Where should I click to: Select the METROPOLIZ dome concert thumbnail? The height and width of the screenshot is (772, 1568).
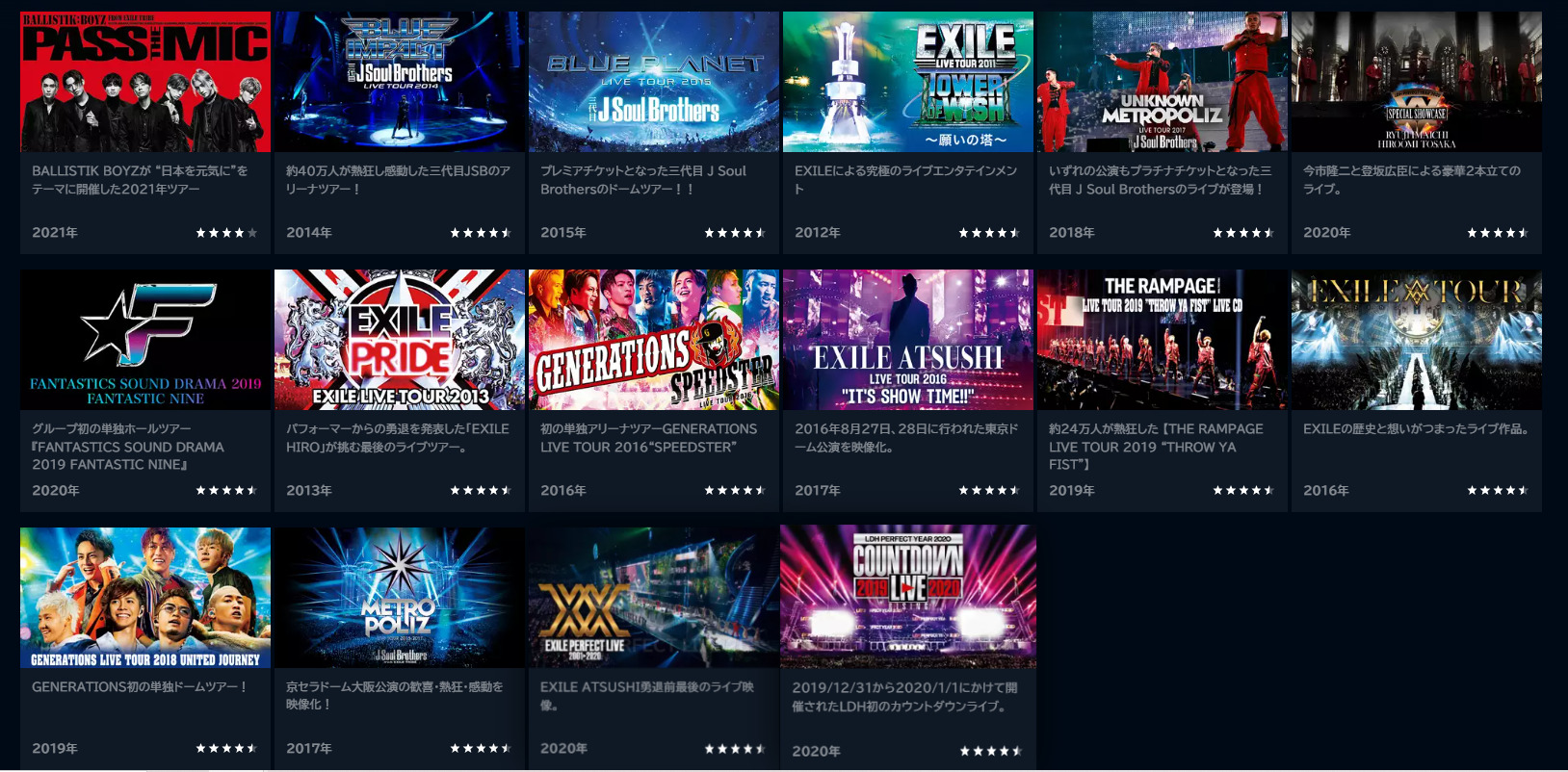point(400,598)
